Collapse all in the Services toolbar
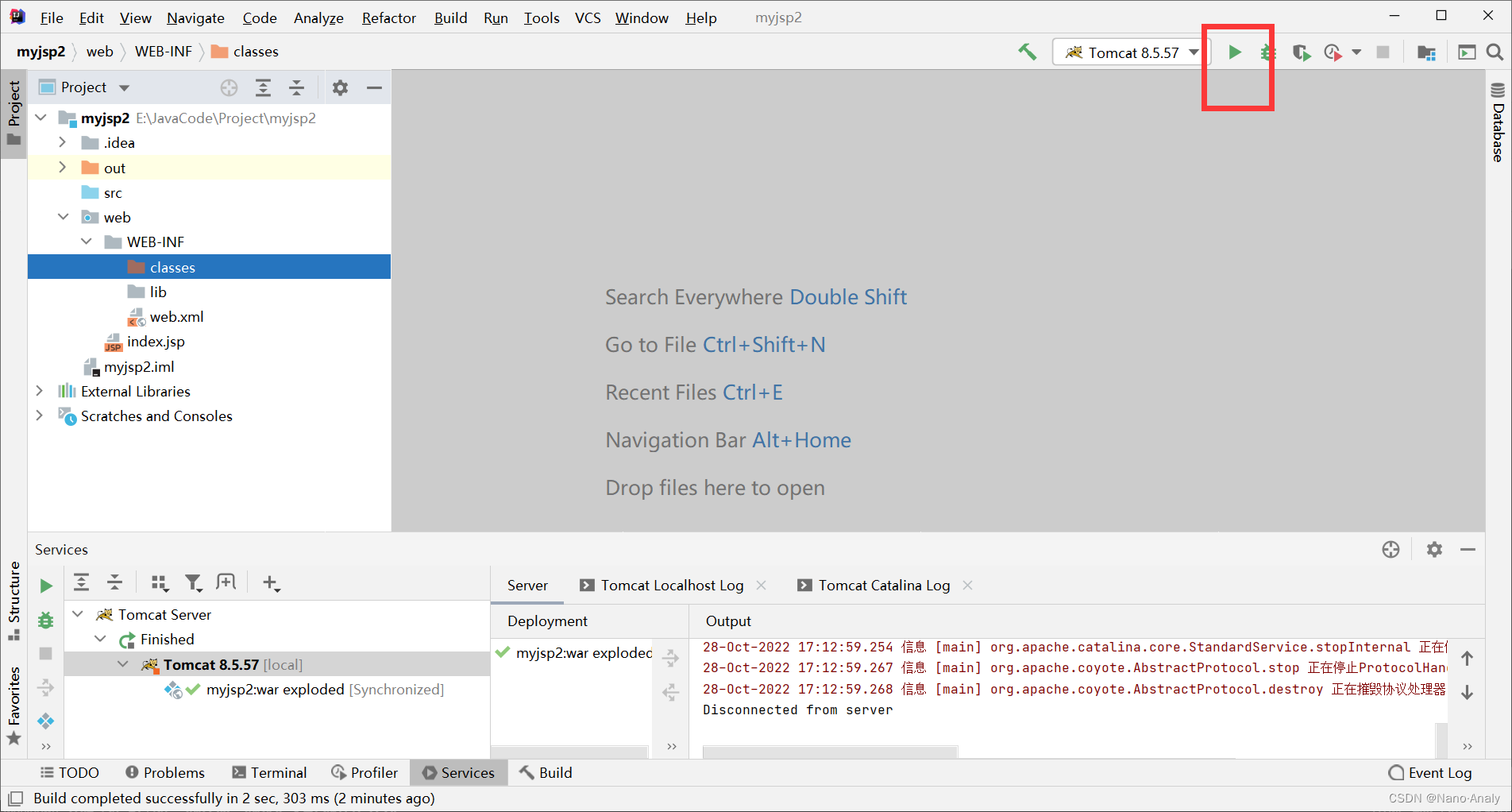1512x812 pixels. pos(115,582)
